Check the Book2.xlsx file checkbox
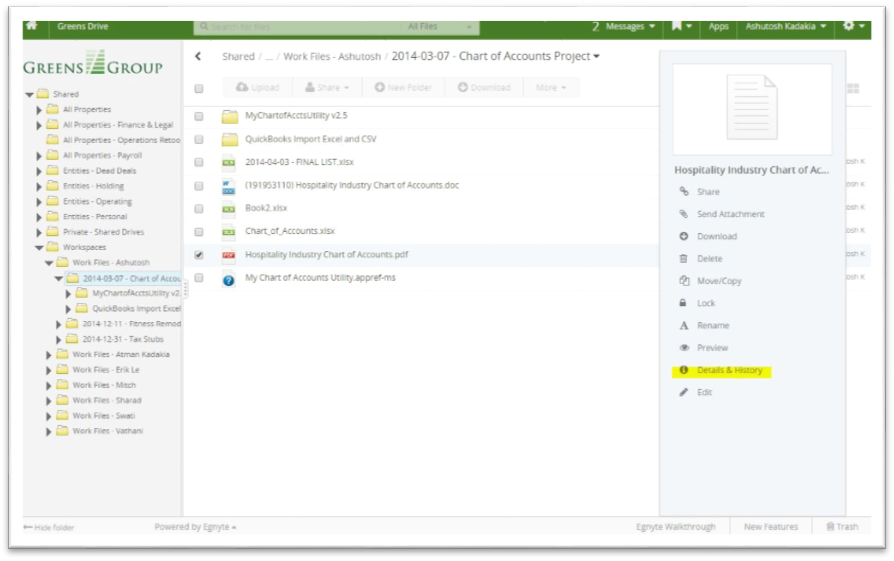Image resolution: width=894 pixels, height=561 pixels. point(199,209)
